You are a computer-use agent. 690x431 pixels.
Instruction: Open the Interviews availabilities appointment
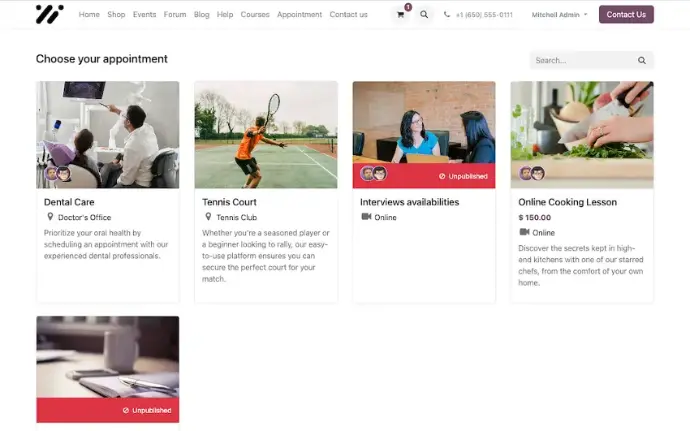pos(409,202)
